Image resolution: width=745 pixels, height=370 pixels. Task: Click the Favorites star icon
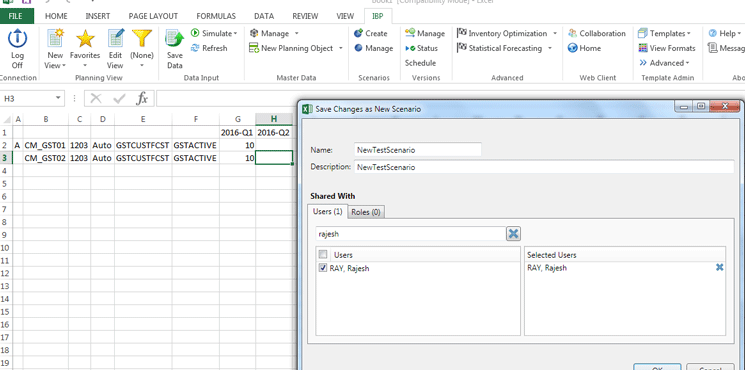coord(85,39)
